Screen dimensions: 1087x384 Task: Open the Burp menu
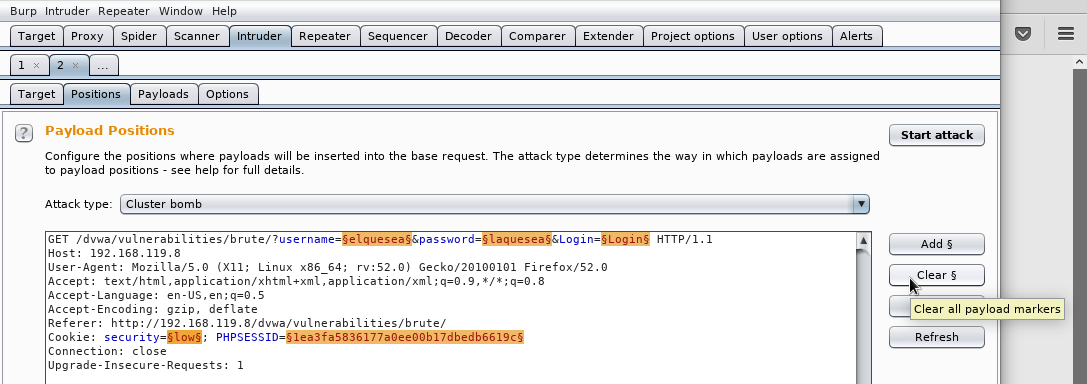click(x=23, y=11)
